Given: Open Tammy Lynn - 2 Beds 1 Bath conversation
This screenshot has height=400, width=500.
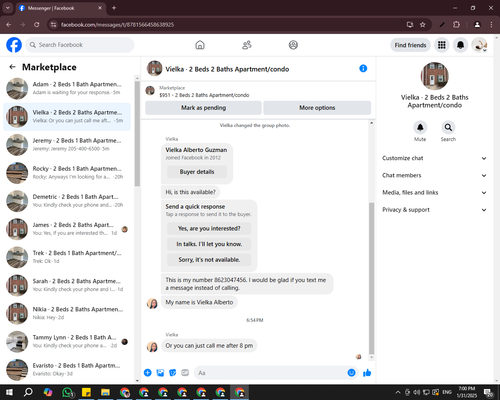Looking at the screenshot, I should pos(67,342).
